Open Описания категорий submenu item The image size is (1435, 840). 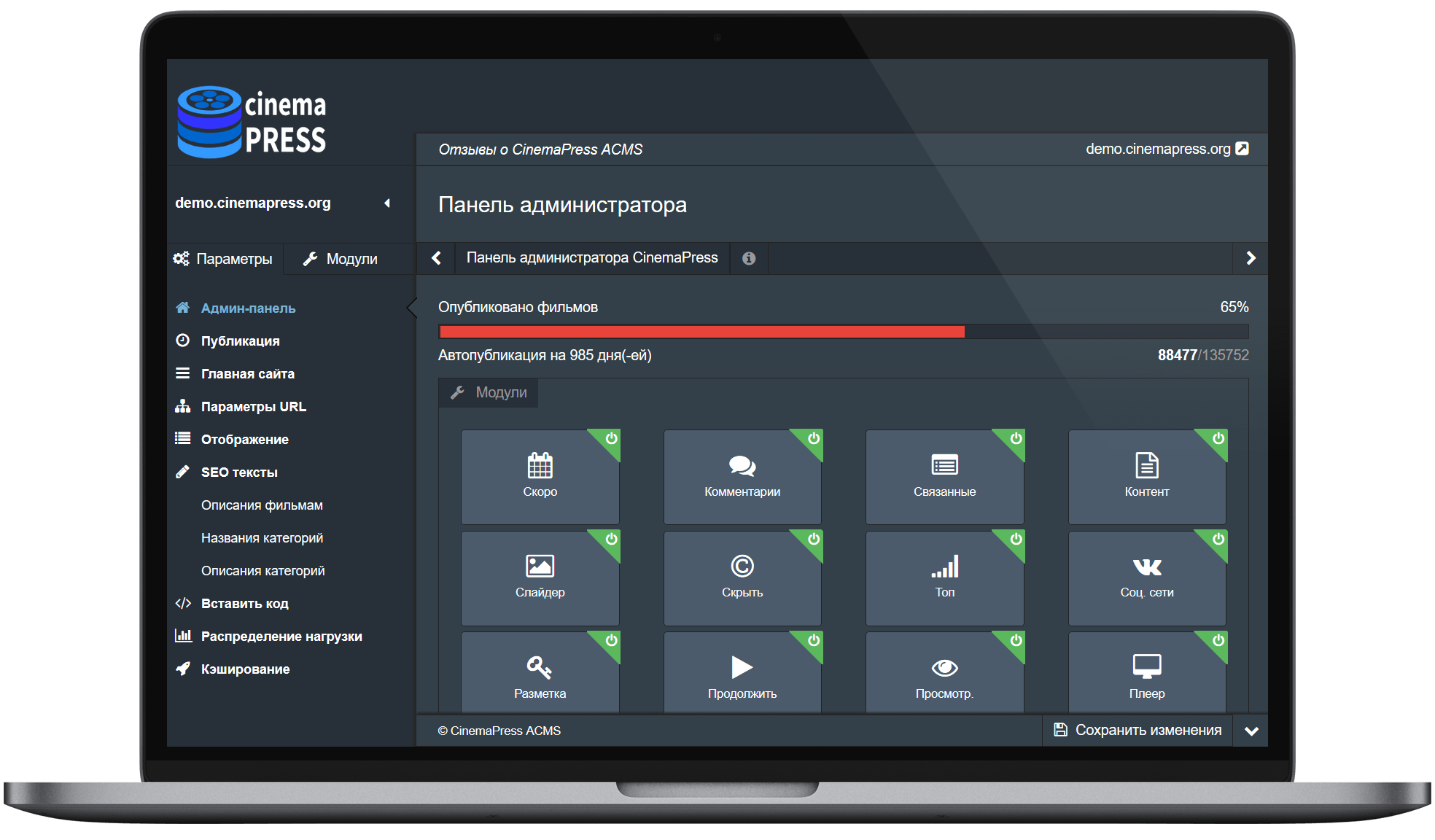[x=263, y=571]
